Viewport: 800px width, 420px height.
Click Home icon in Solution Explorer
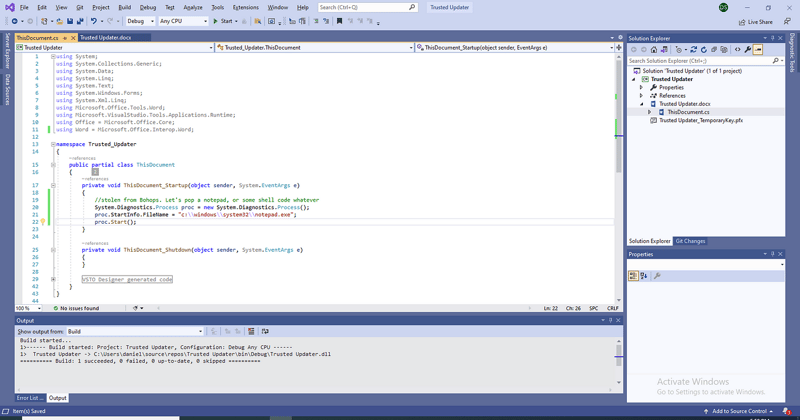[654, 50]
